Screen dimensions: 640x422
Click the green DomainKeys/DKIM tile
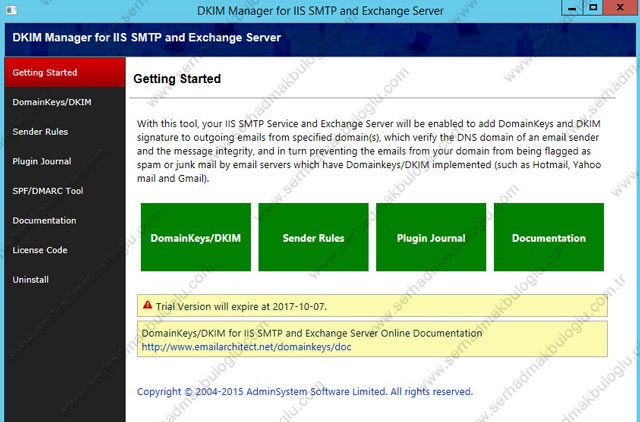(x=196, y=237)
